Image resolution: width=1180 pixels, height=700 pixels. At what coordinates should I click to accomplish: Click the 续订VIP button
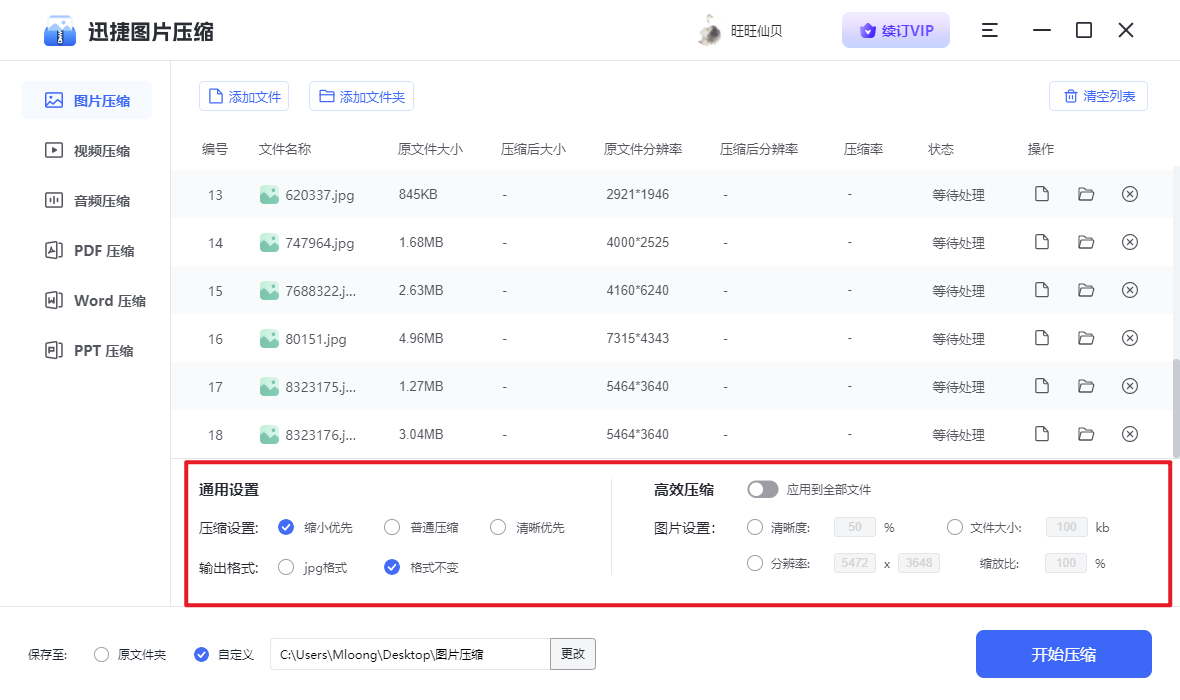[x=895, y=30]
